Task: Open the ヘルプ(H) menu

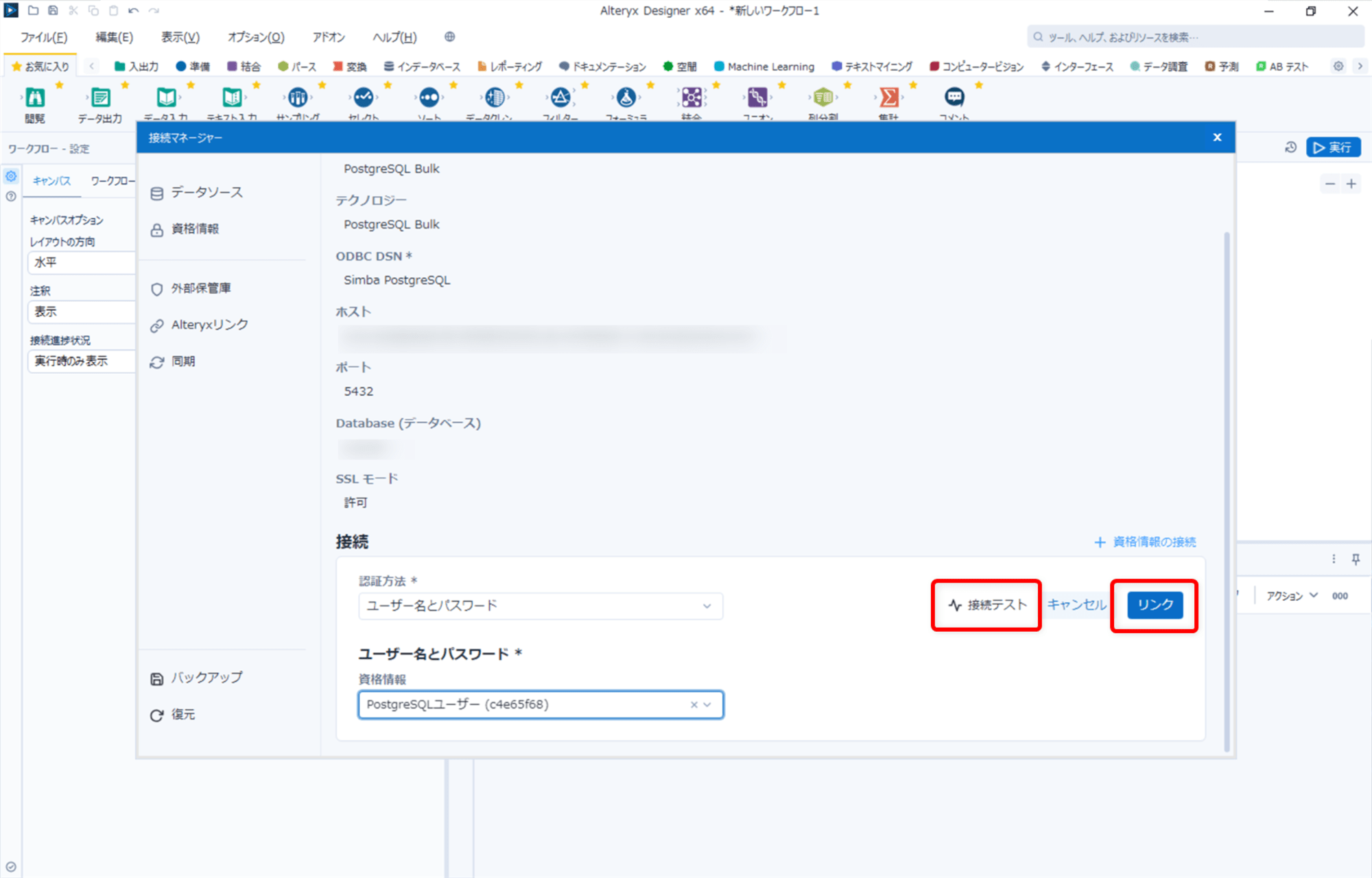Action: click(394, 37)
